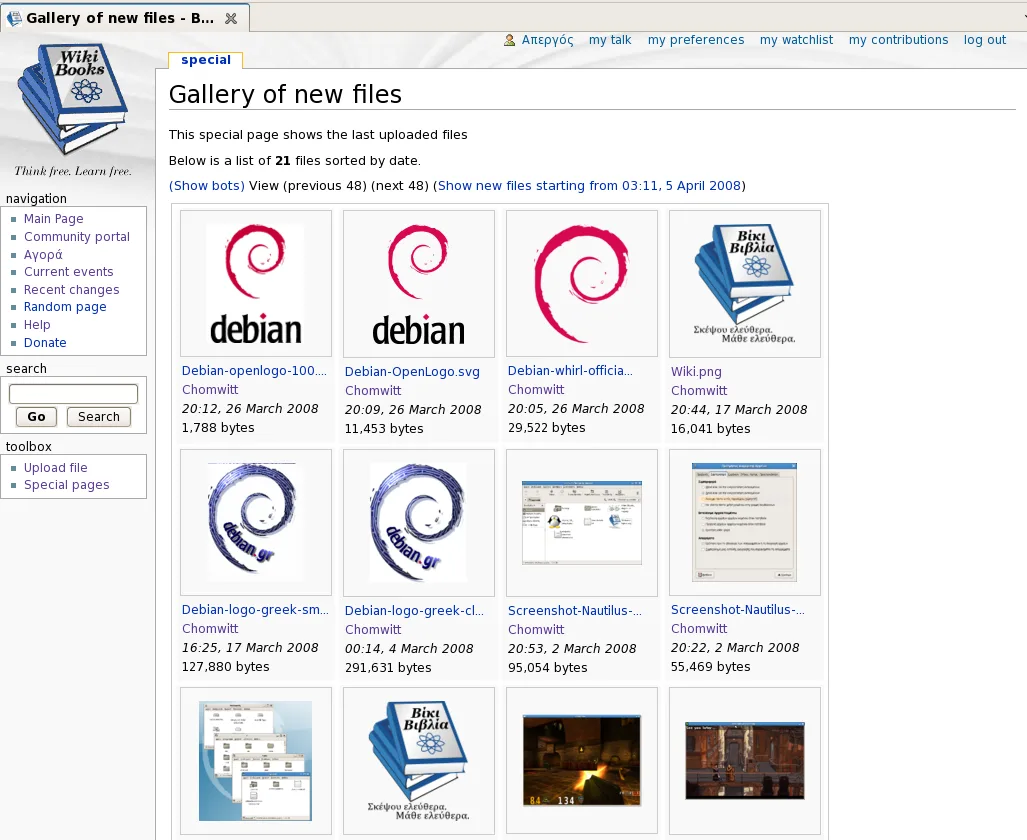Viewport: 1027px width, 840px height.
Task: Open the Απεργός user page
Action: coord(547,40)
